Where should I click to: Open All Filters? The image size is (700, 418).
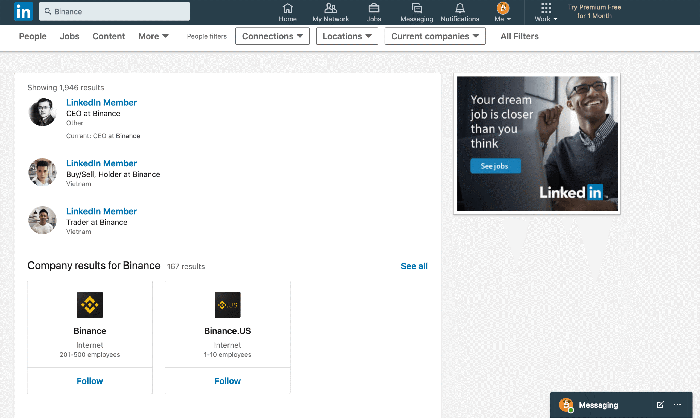click(x=519, y=36)
